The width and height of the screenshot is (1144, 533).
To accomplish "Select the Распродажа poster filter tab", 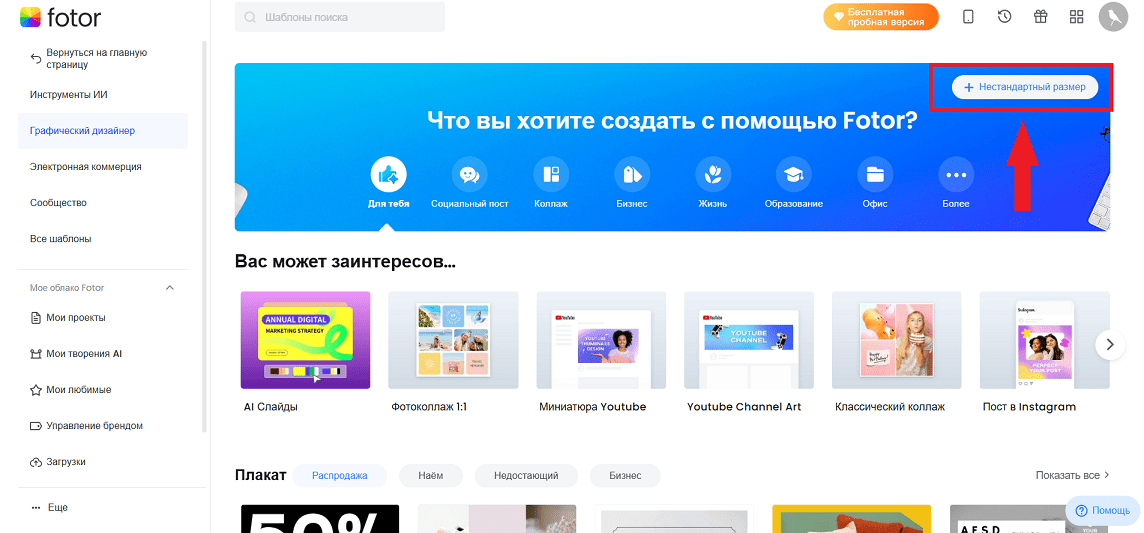I will point(339,475).
